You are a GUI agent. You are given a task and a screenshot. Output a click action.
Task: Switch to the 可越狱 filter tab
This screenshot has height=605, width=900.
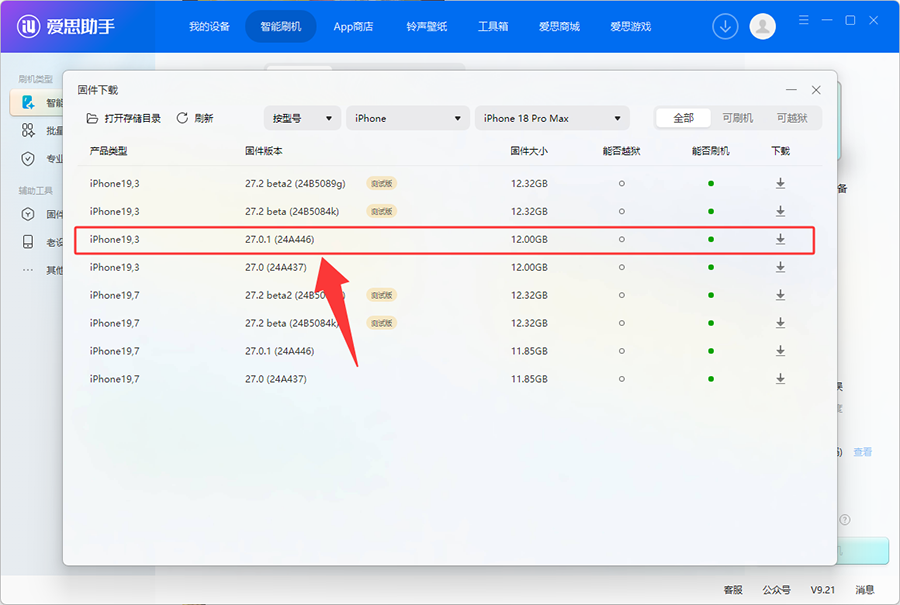(x=792, y=118)
